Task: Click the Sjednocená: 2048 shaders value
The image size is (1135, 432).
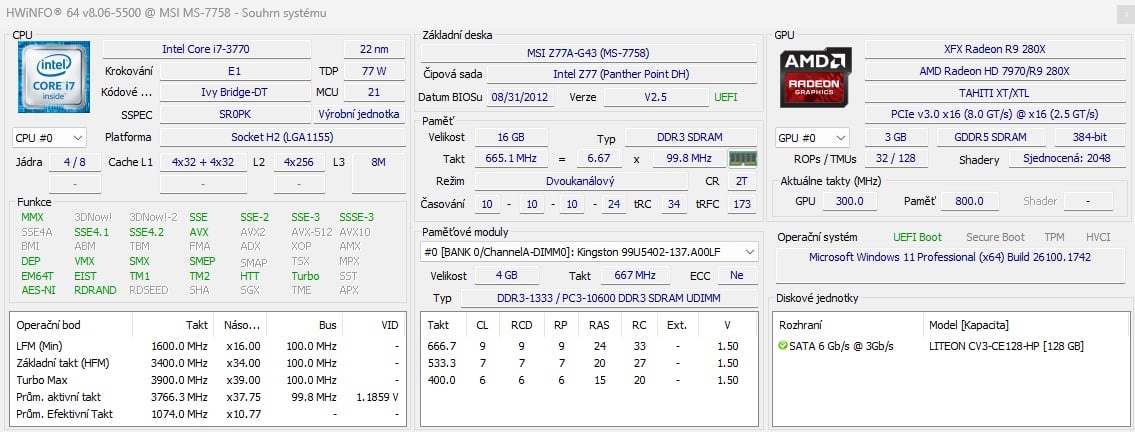Action: 1066,158
